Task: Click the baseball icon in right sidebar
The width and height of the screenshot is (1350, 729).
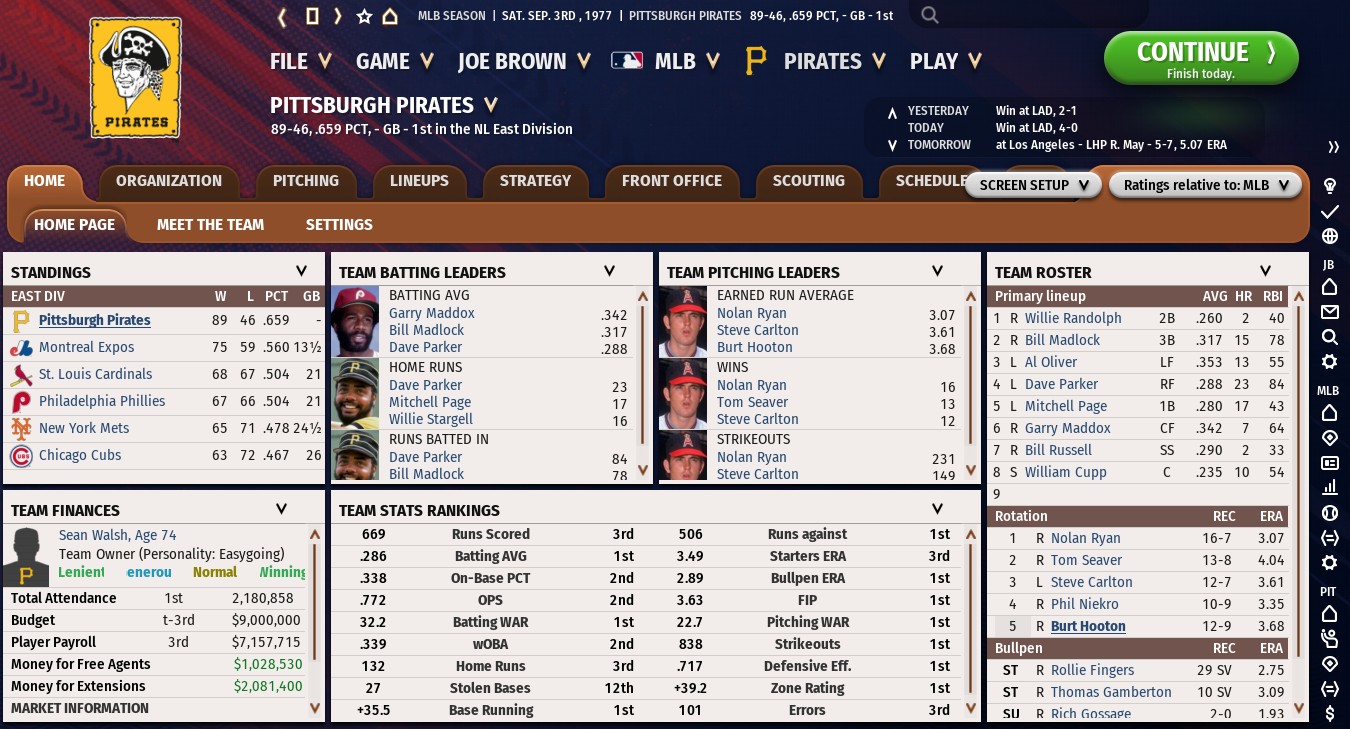Action: (x=1330, y=513)
